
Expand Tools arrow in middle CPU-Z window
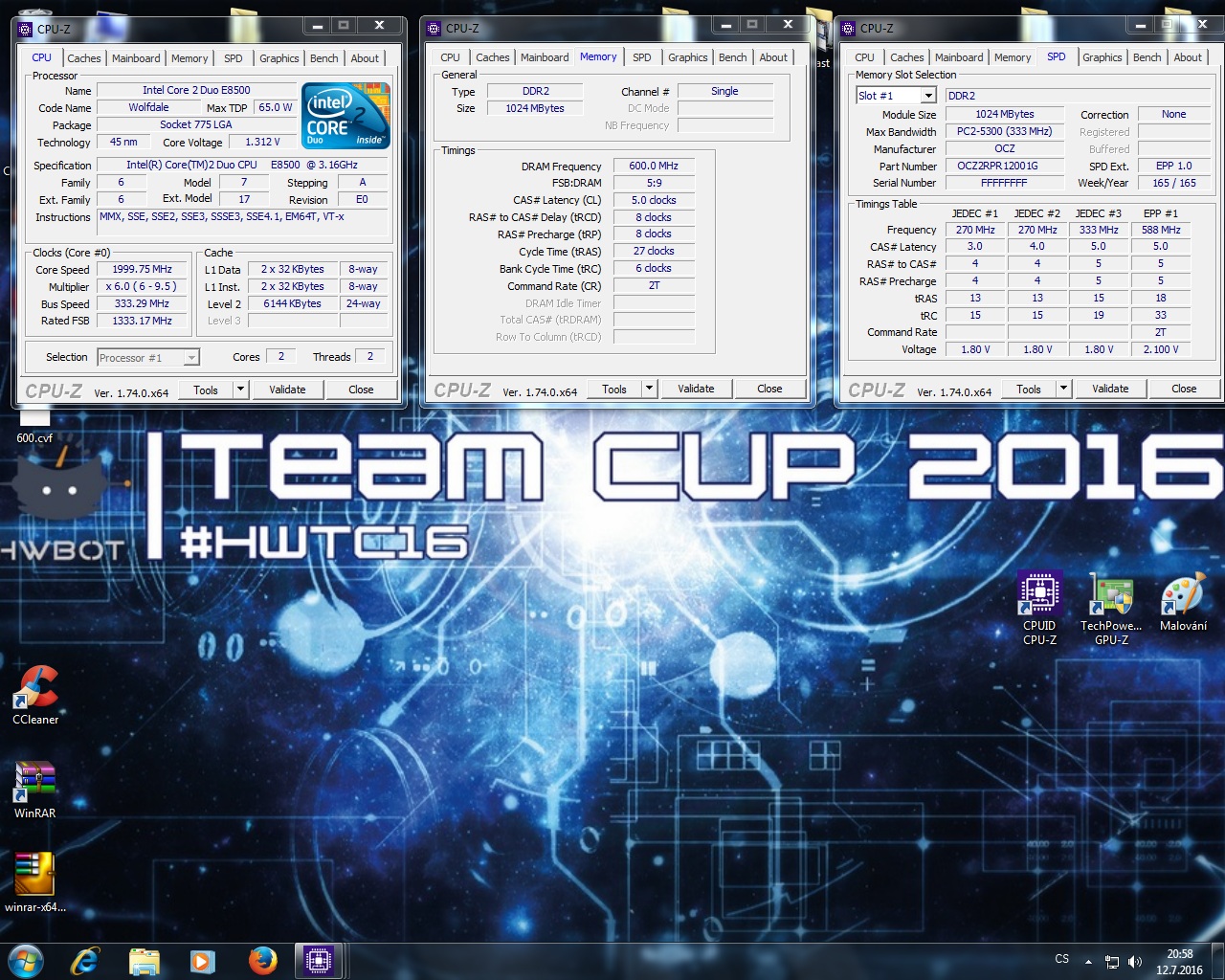649,389
